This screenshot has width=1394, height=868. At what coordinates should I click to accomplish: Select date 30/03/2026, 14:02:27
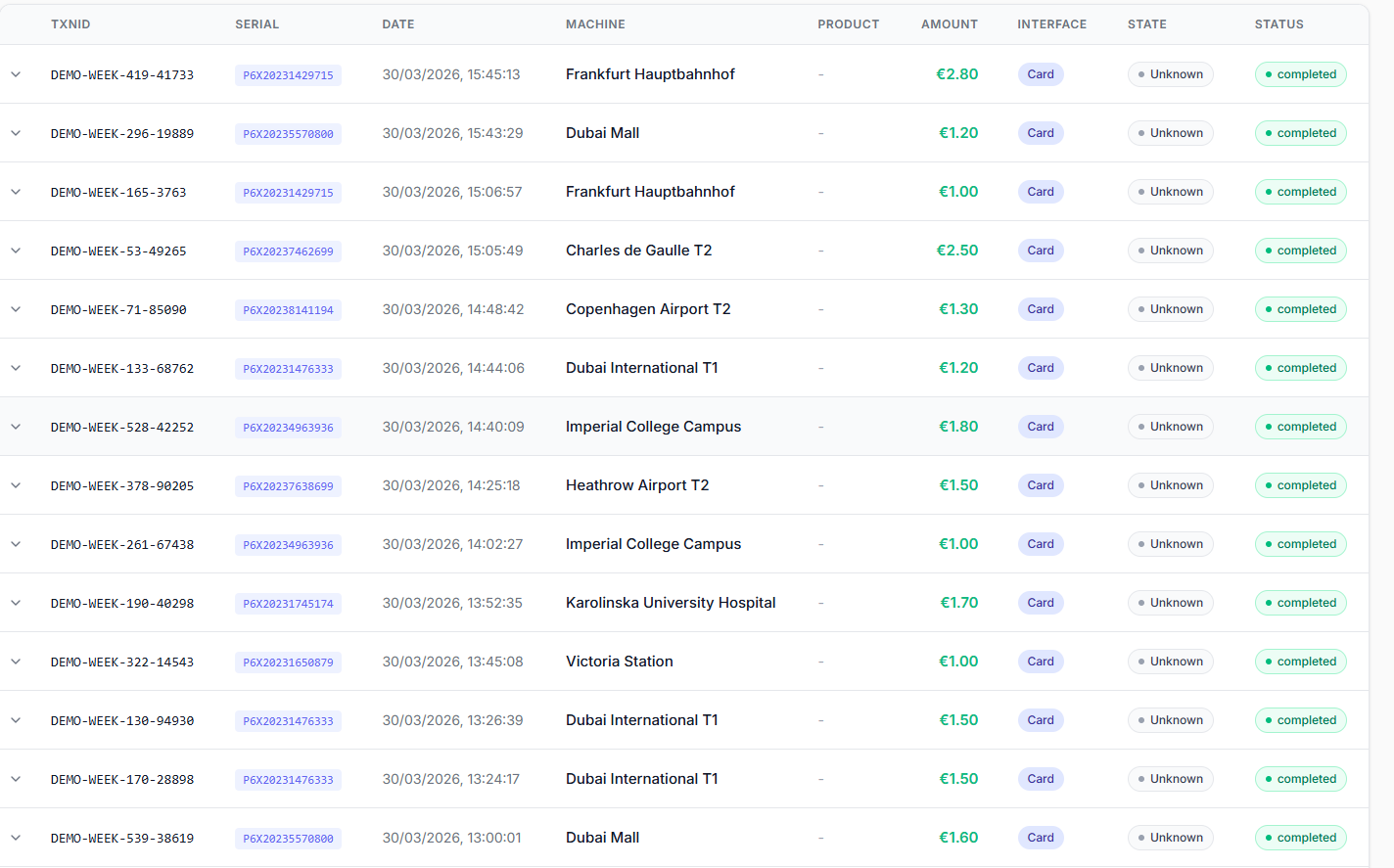[x=452, y=544]
